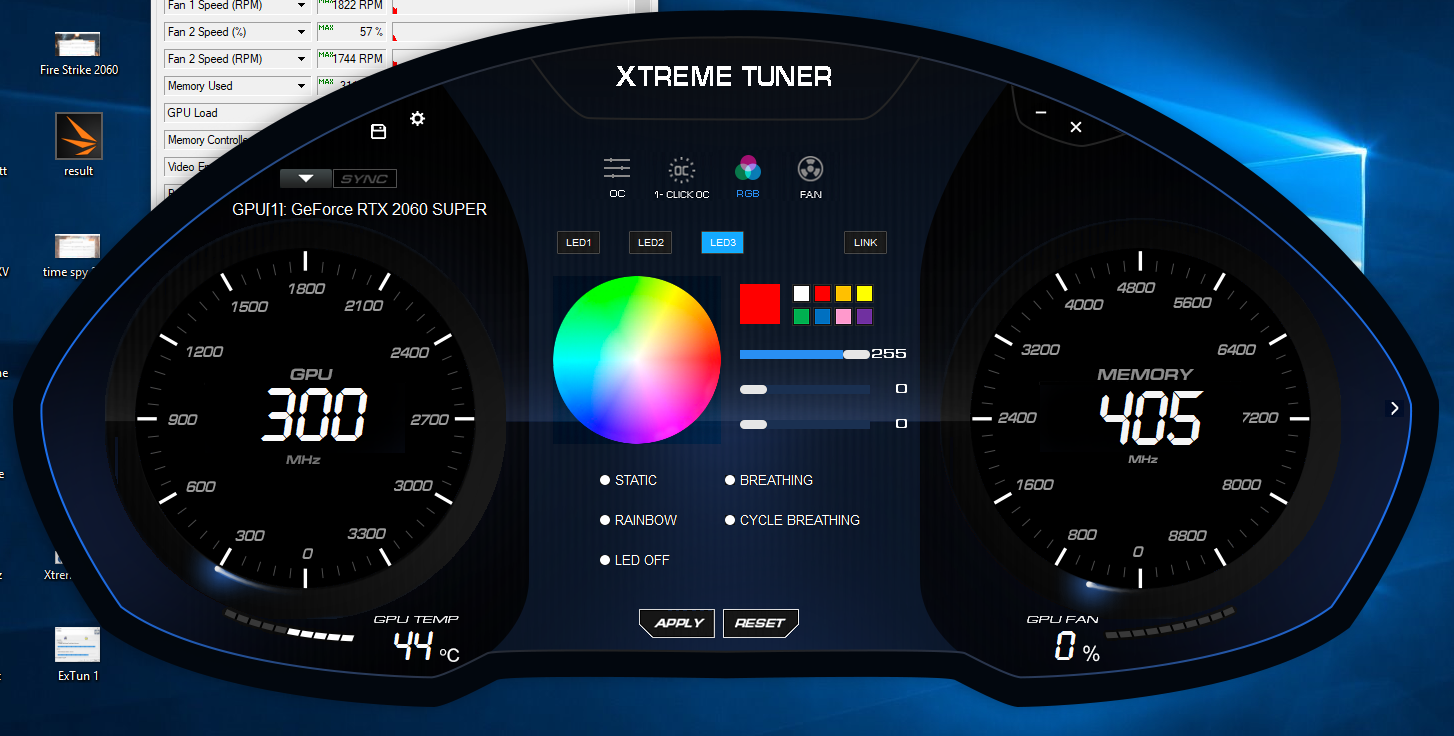The height and width of the screenshot is (736, 1454).
Task: Click the 57 % value in sensor window
Action: (371, 32)
